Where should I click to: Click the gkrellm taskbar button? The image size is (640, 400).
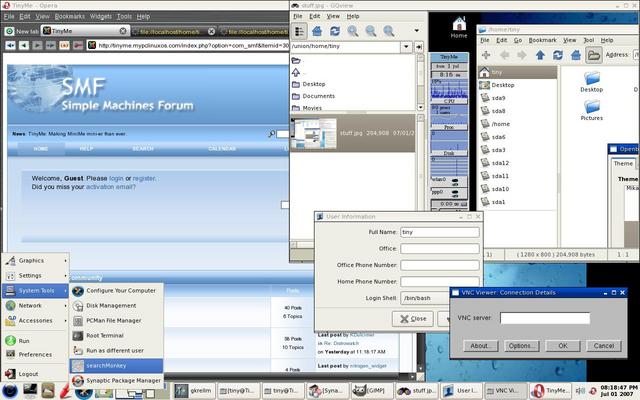point(194,391)
